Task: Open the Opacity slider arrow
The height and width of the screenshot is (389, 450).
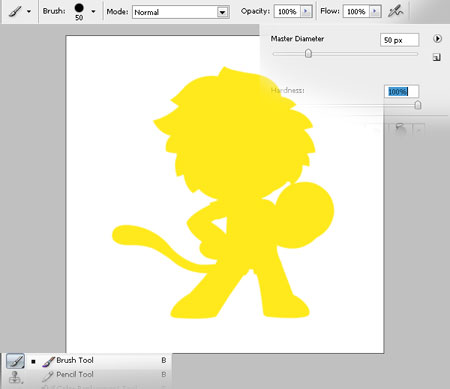Action: [x=305, y=12]
